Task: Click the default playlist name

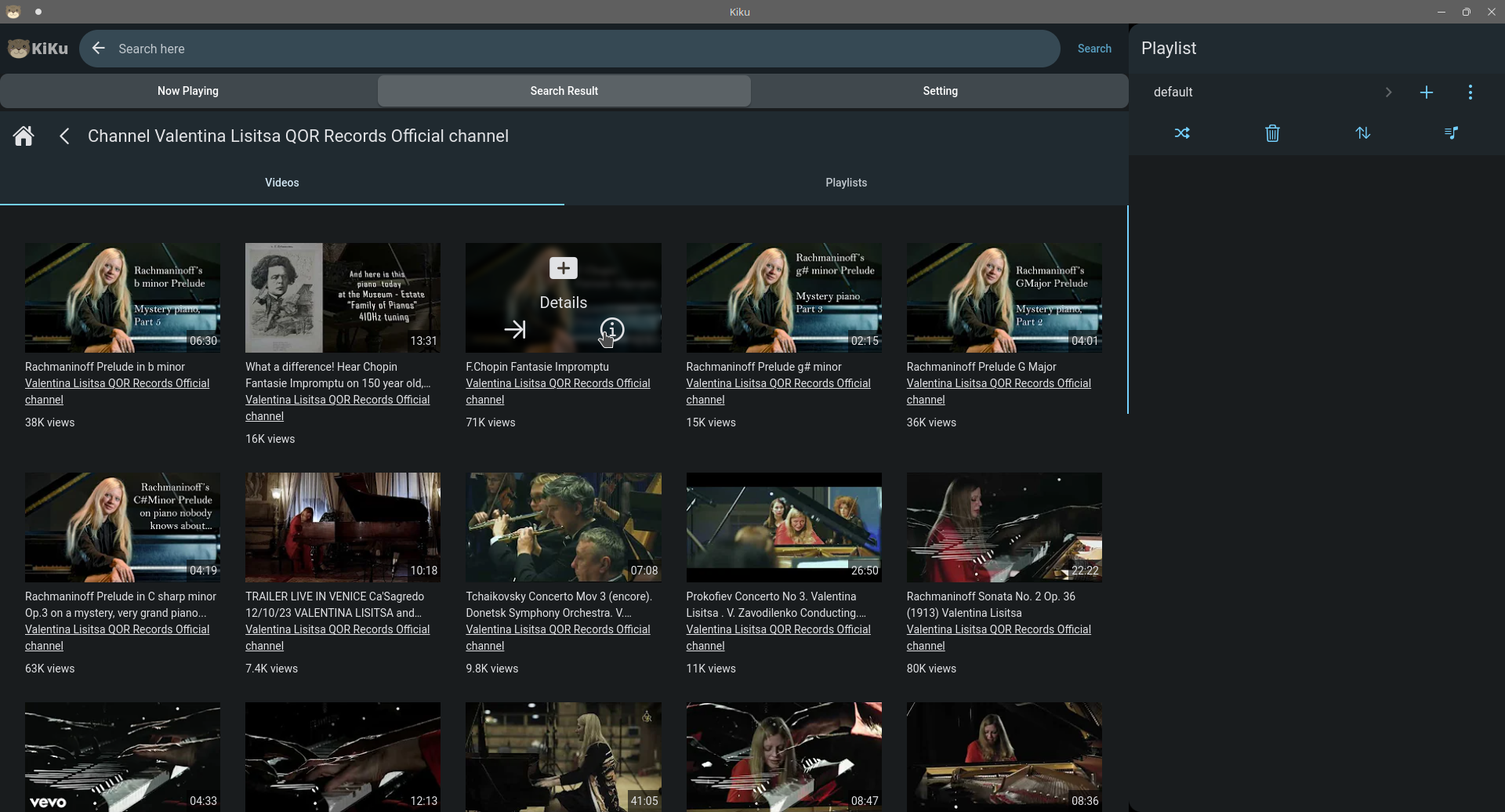Action: point(1173,92)
